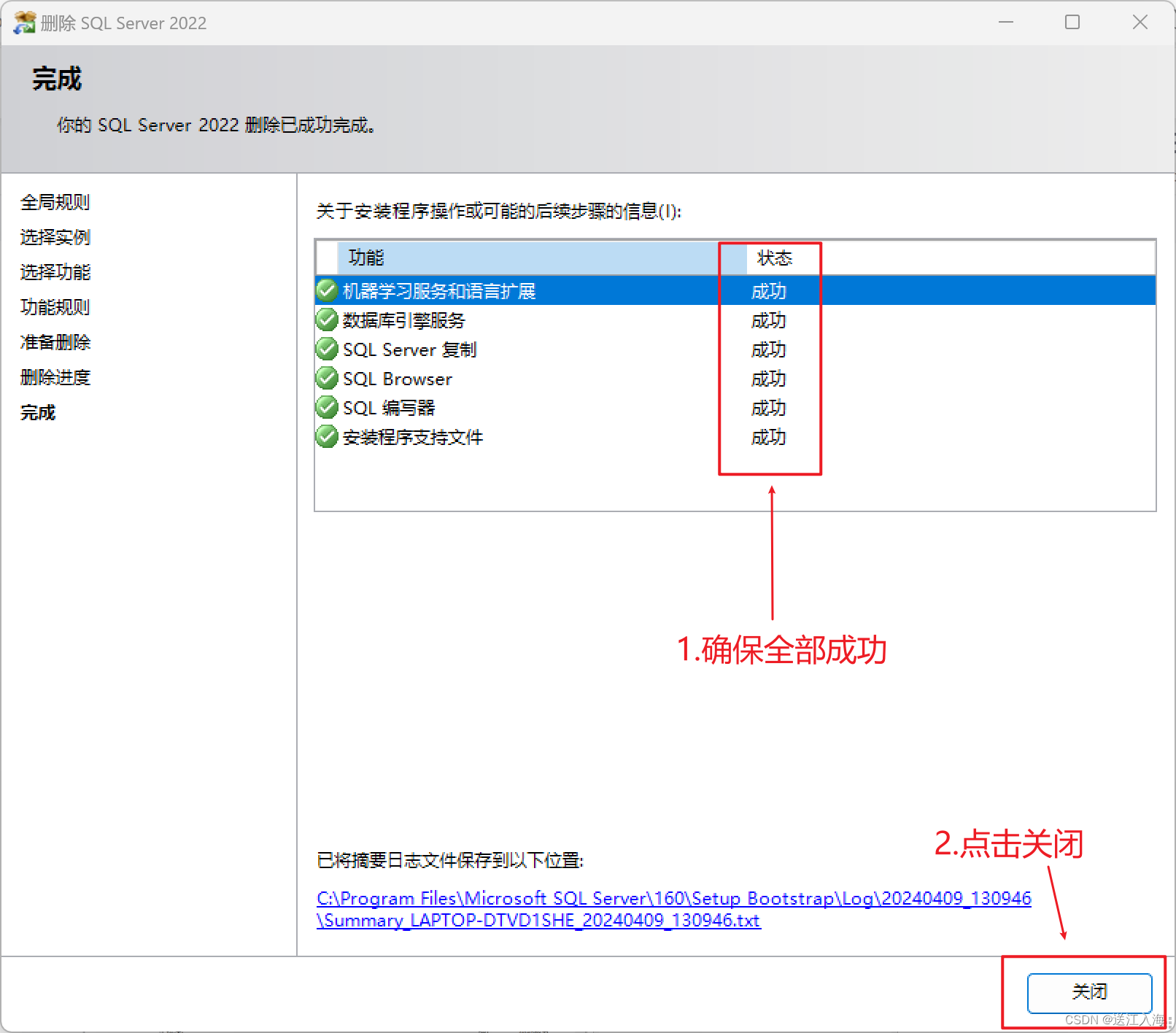Click the 完成 page heading
The height and width of the screenshot is (1033, 1176).
57,79
